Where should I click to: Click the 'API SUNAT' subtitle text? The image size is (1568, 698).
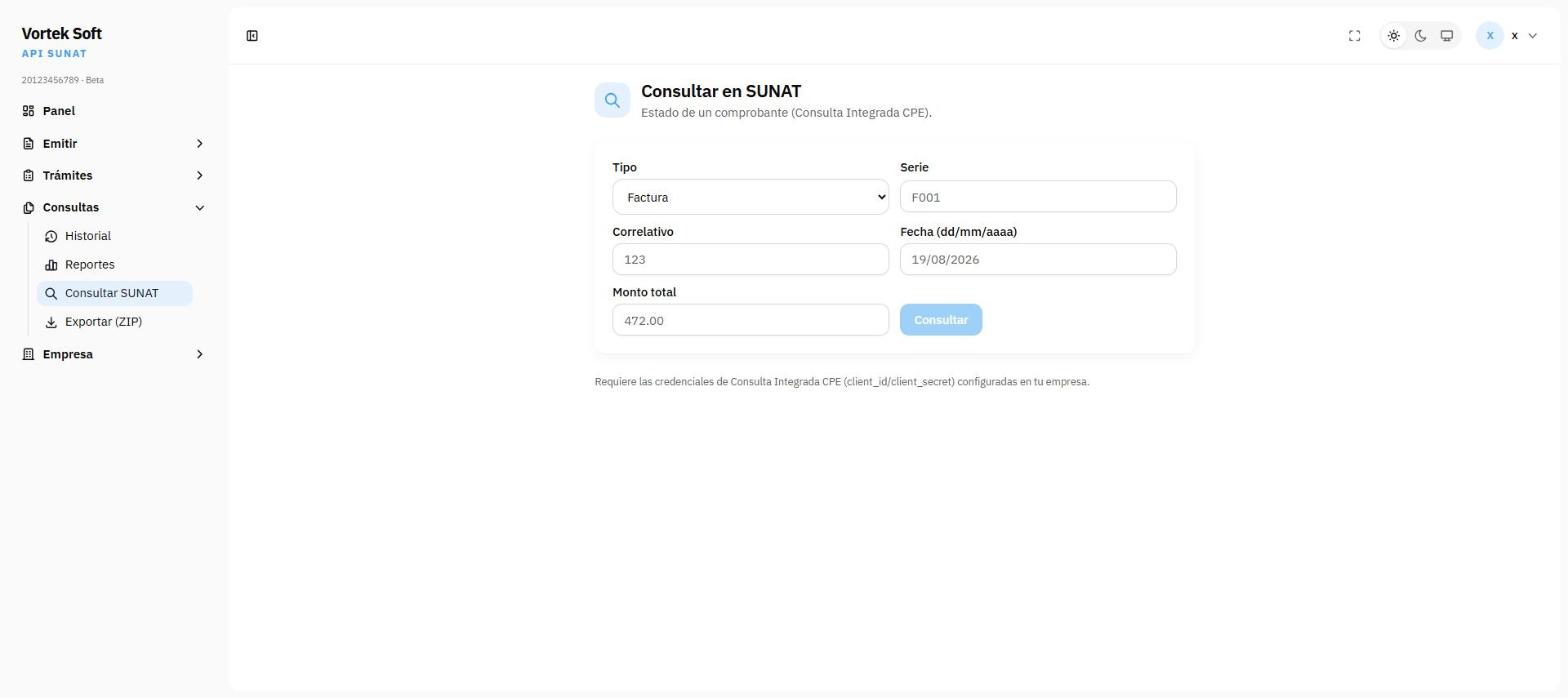[54, 54]
